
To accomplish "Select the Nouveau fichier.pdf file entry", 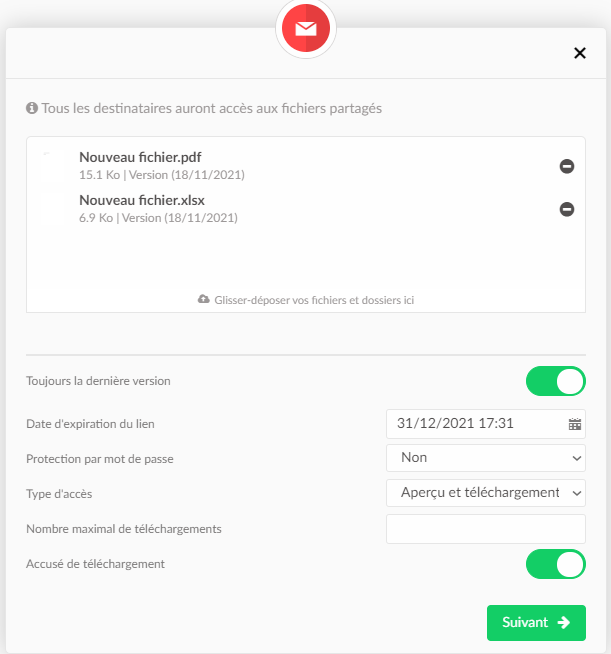I will click(x=162, y=166).
